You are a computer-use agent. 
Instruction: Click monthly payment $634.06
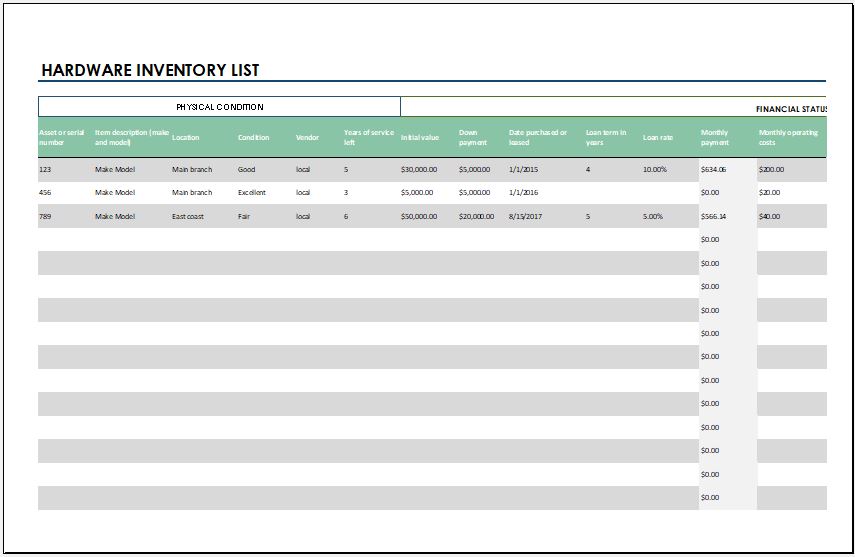click(713, 170)
